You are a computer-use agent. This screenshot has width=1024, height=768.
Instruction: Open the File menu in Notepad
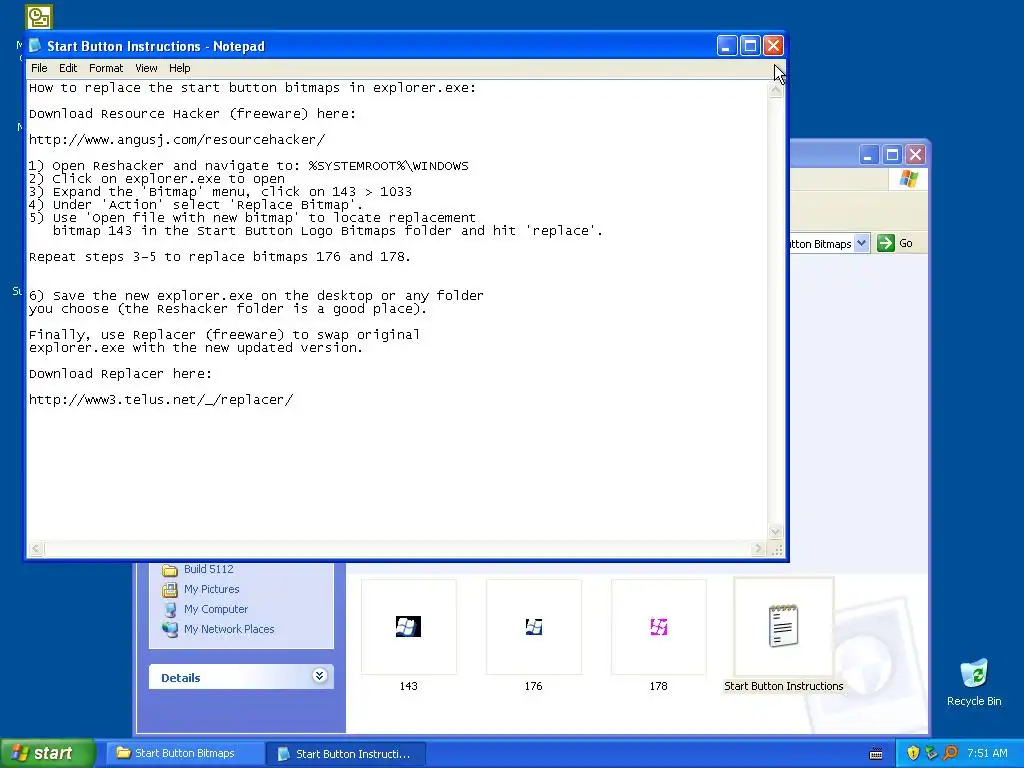click(x=39, y=68)
